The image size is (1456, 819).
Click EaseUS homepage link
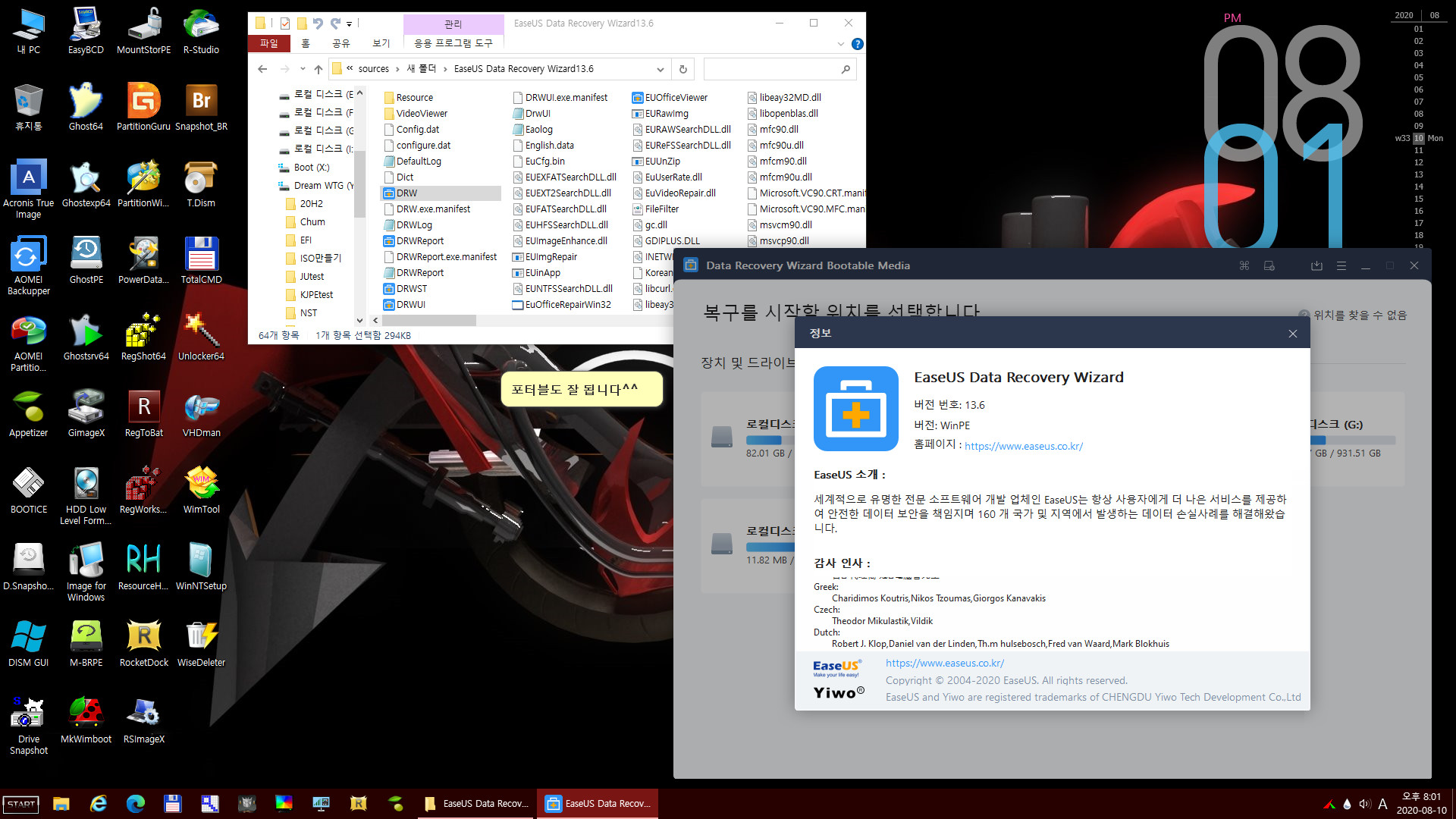point(1022,446)
